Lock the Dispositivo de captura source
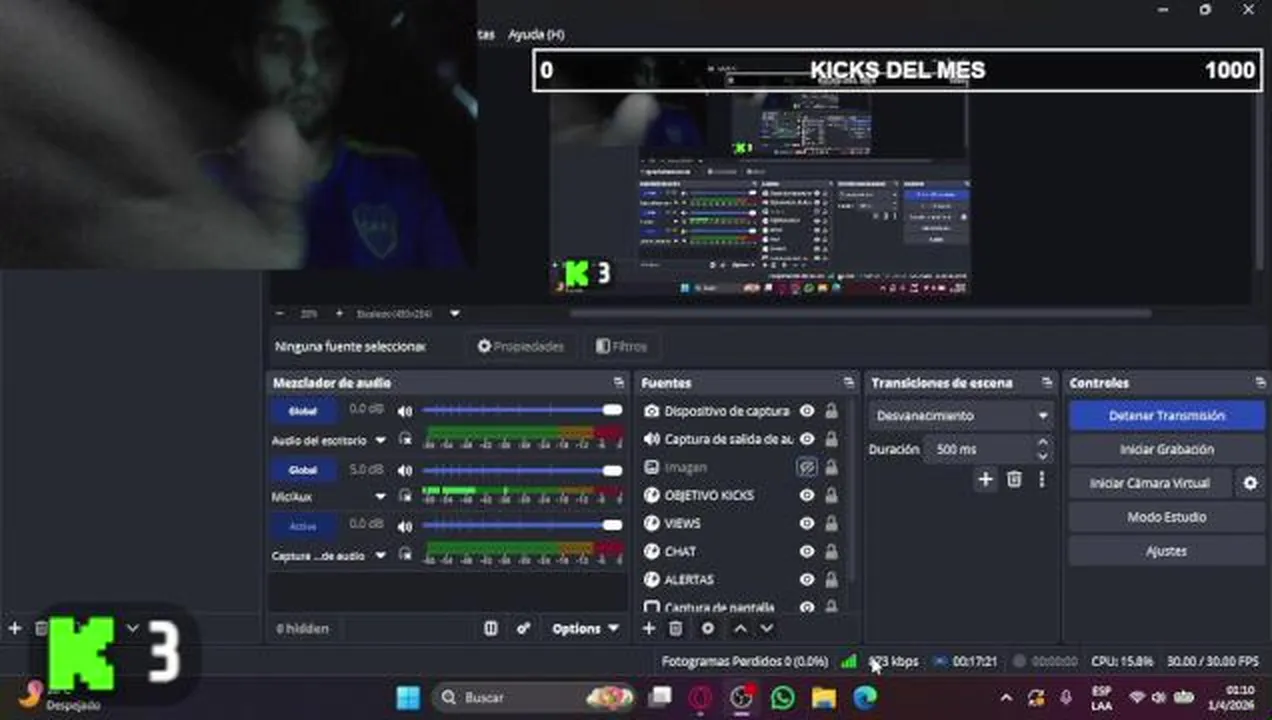The image size is (1272, 720). [831, 411]
